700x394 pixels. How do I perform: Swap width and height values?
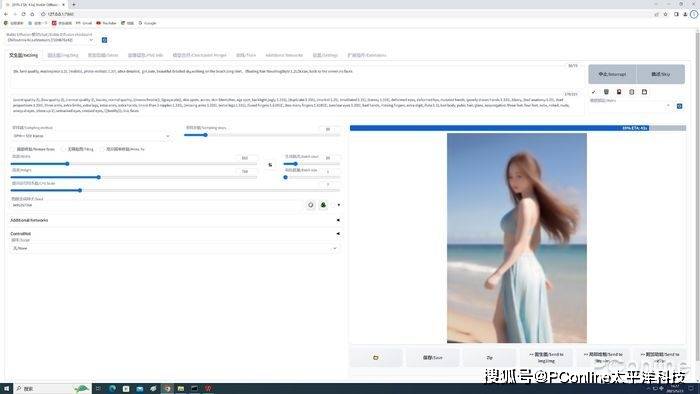(270, 165)
